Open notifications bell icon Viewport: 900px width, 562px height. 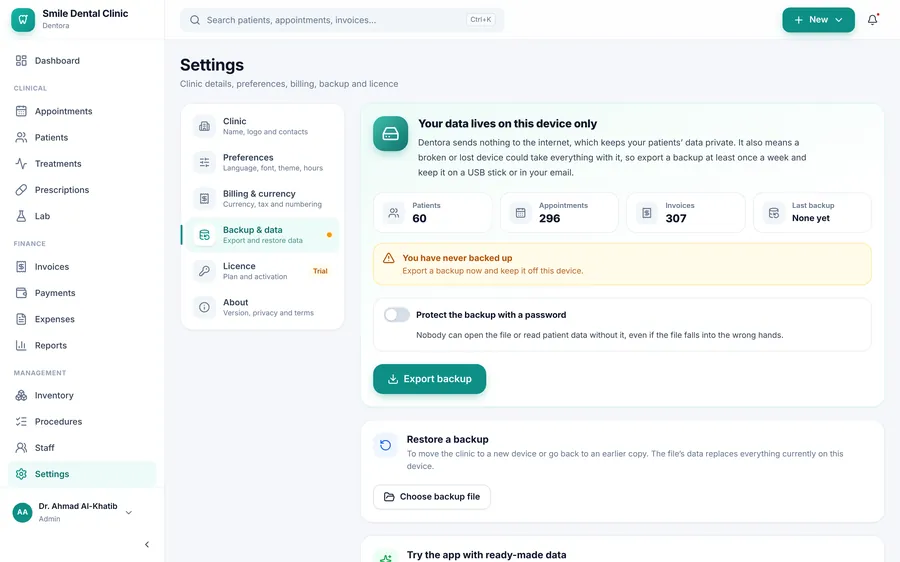click(872, 20)
